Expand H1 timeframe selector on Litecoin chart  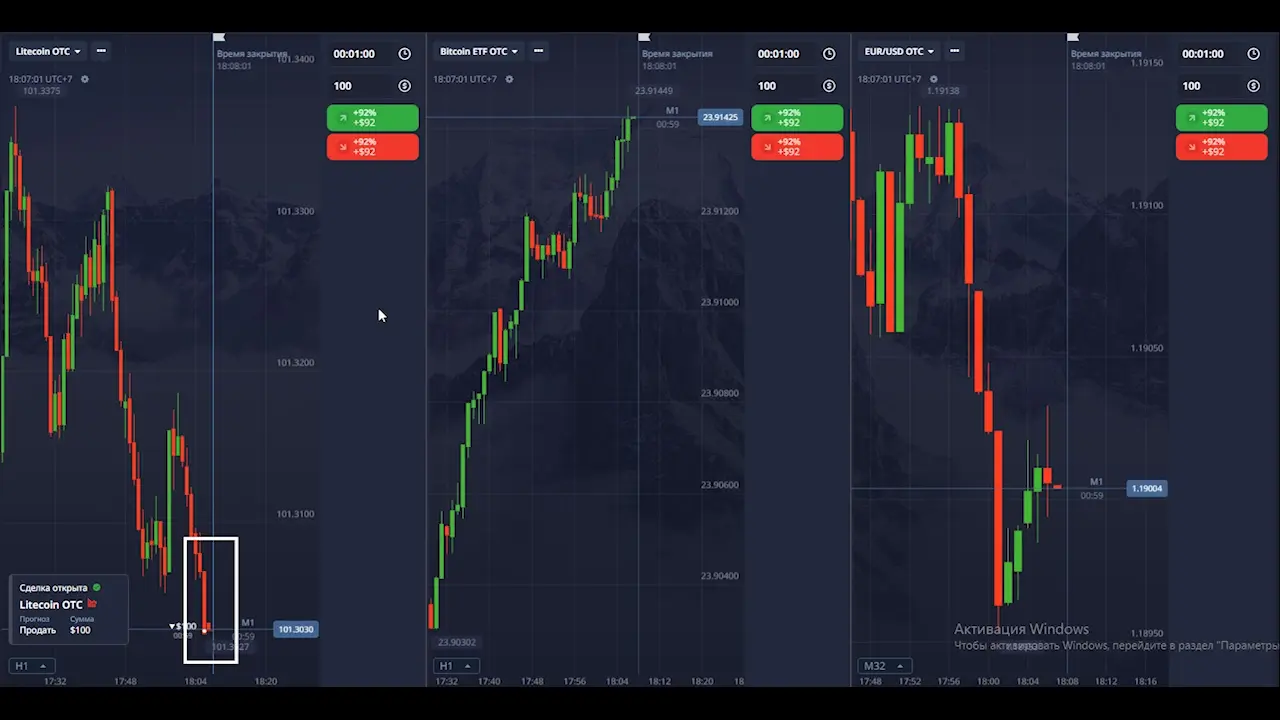(x=31, y=666)
